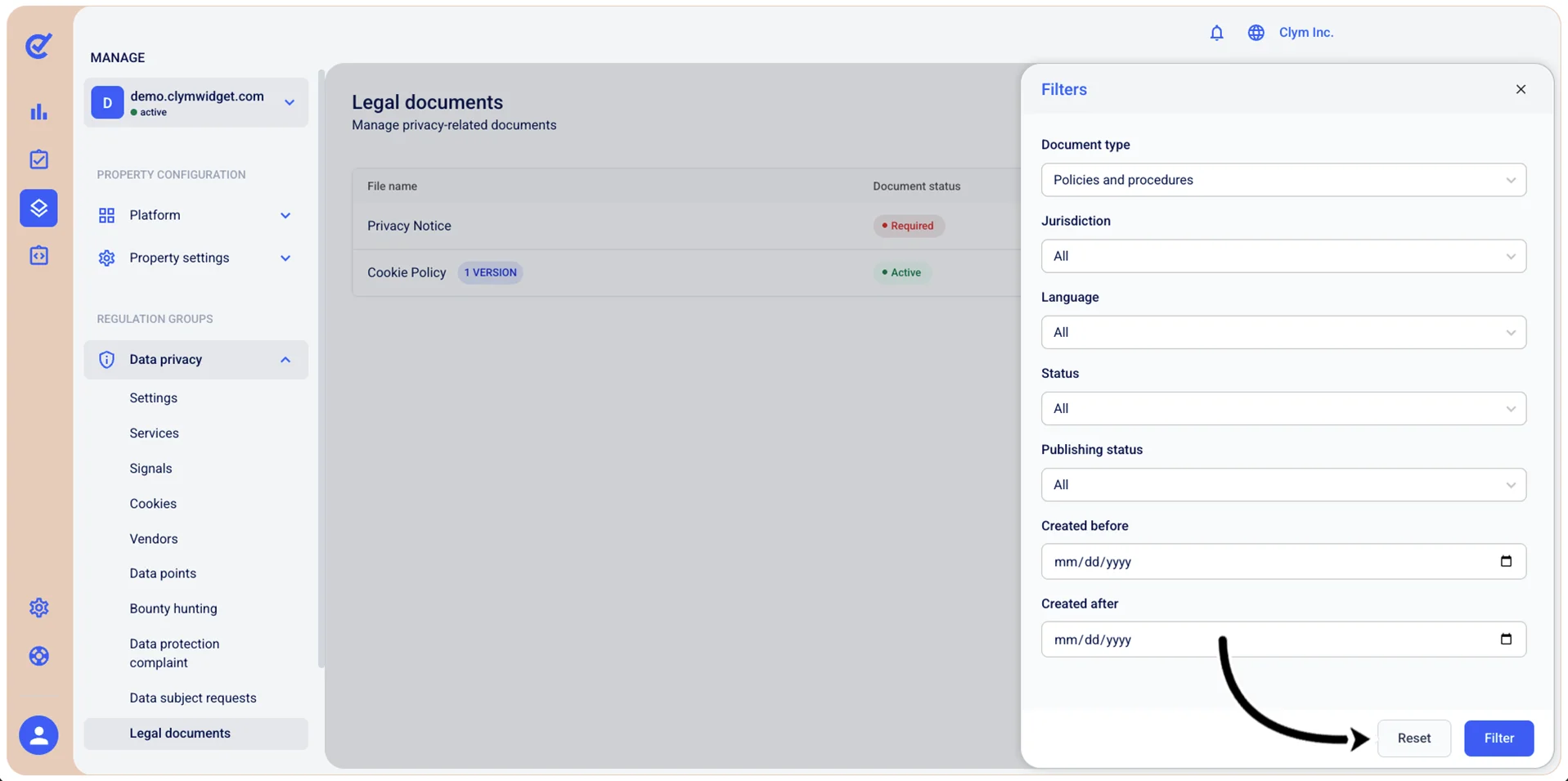Open the Signals menu item
1568x781 pixels.
pyautogui.click(x=151, y=468)
